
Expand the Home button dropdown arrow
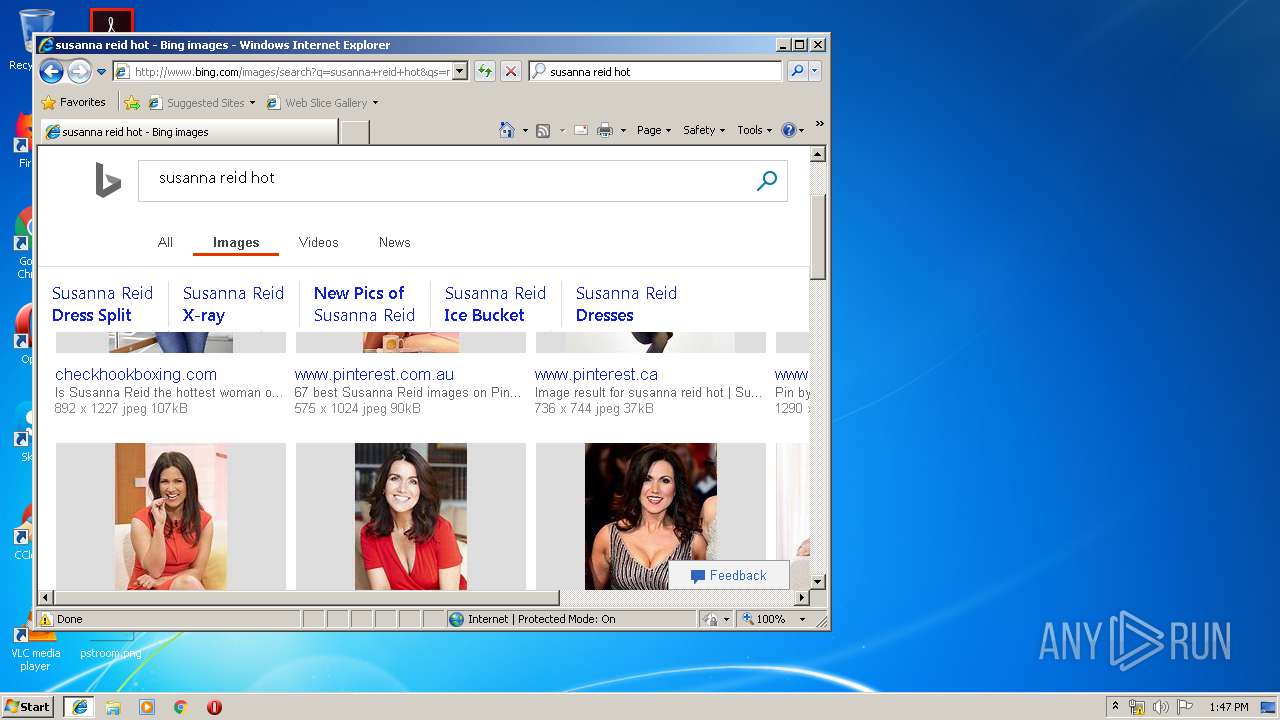525,130
